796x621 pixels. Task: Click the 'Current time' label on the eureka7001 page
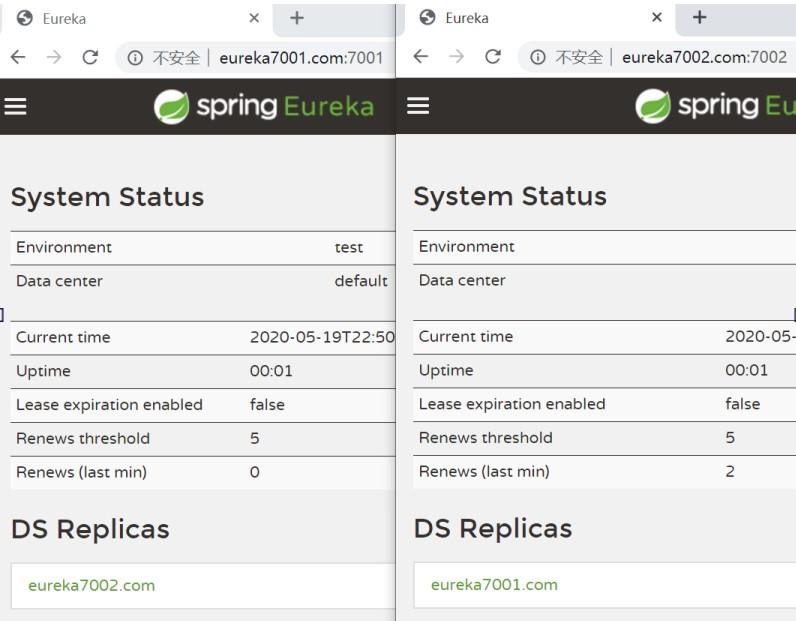click(63, 337)
